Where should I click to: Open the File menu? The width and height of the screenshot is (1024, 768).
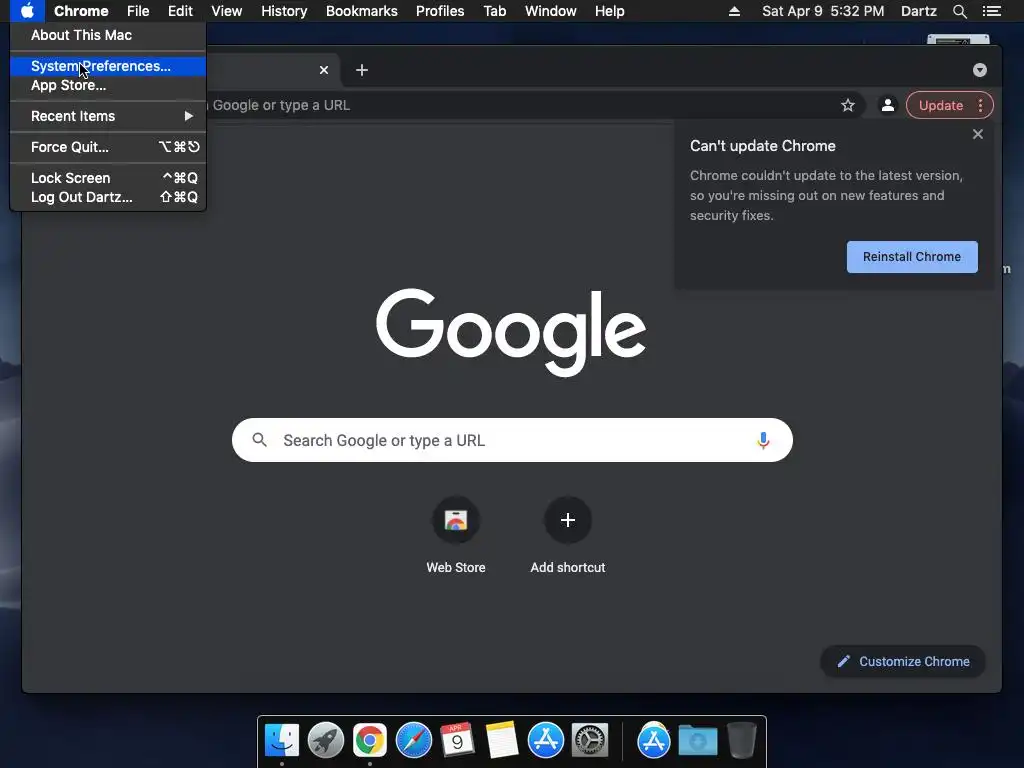138,11
